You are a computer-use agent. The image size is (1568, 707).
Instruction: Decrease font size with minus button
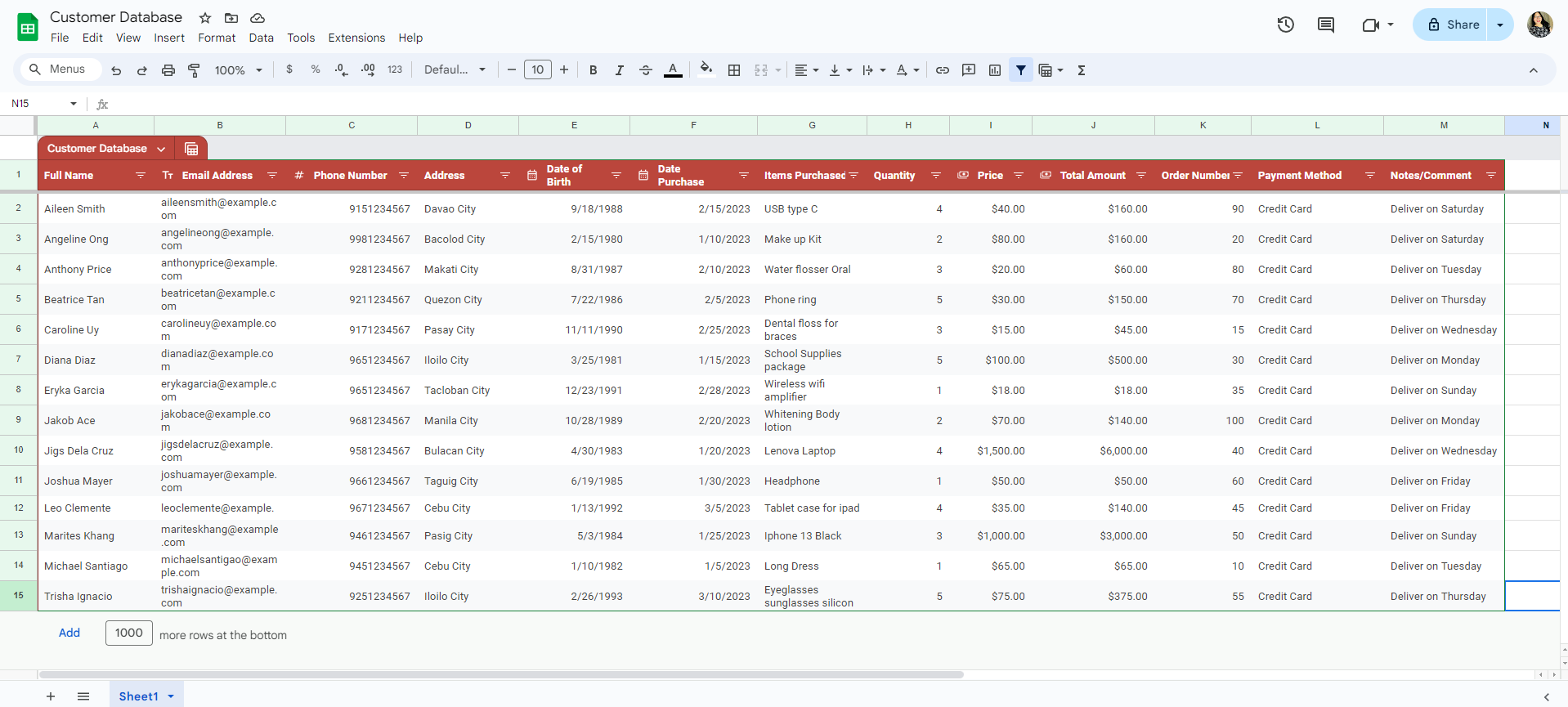click(512, 70)
